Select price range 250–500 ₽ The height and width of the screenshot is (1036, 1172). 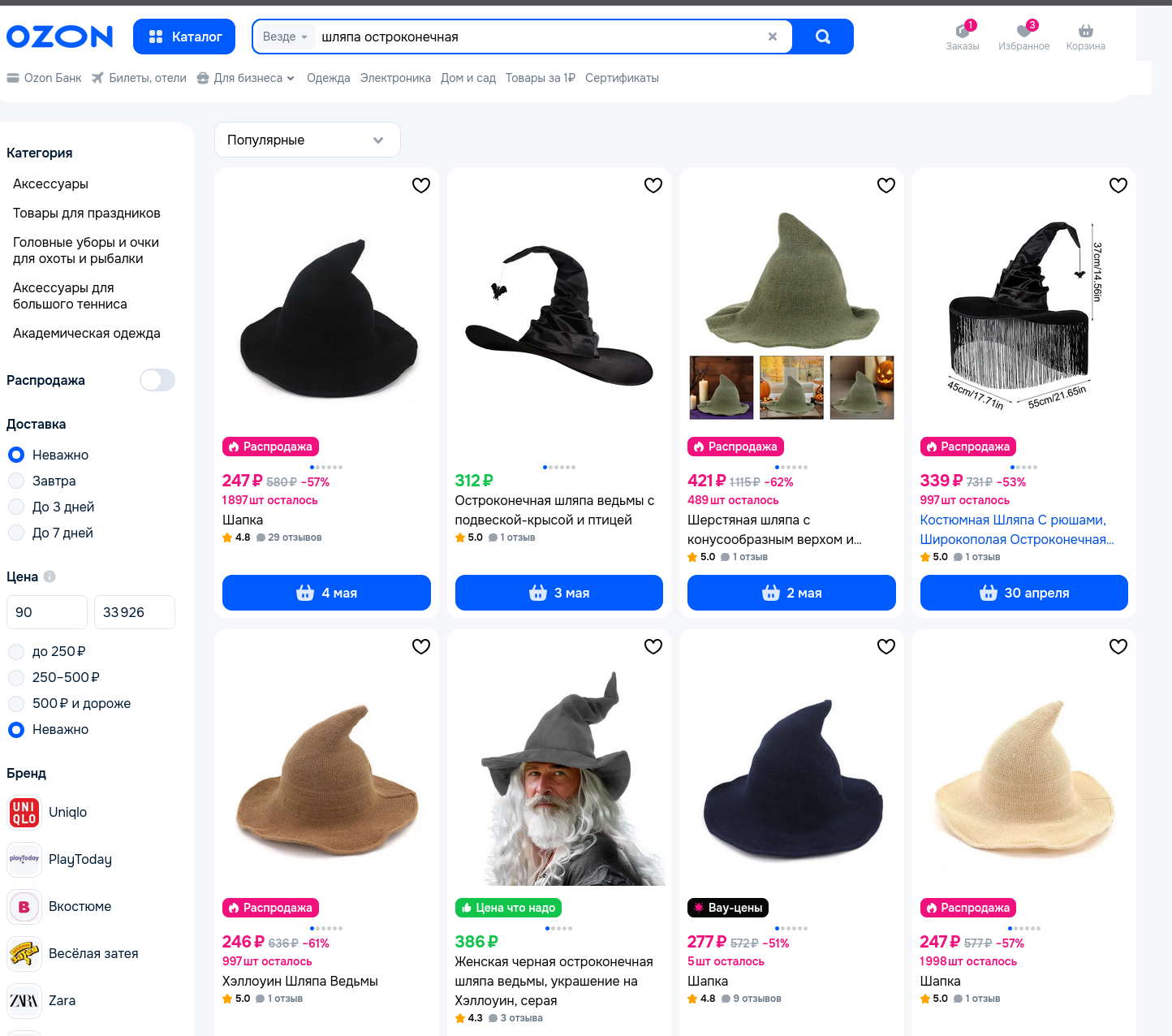click(x=16, y=677)
